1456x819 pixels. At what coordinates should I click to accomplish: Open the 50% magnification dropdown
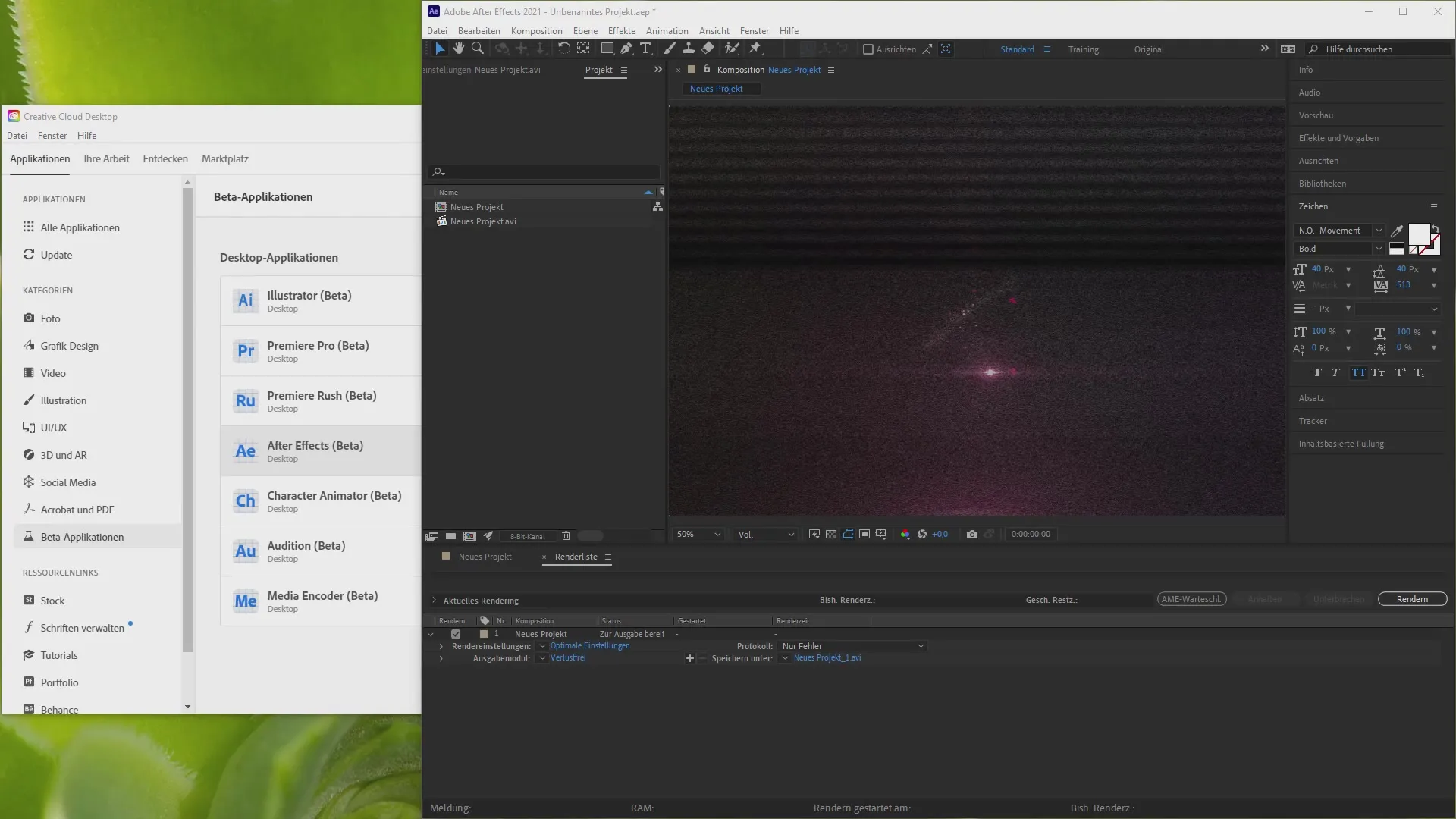(698, 535)
